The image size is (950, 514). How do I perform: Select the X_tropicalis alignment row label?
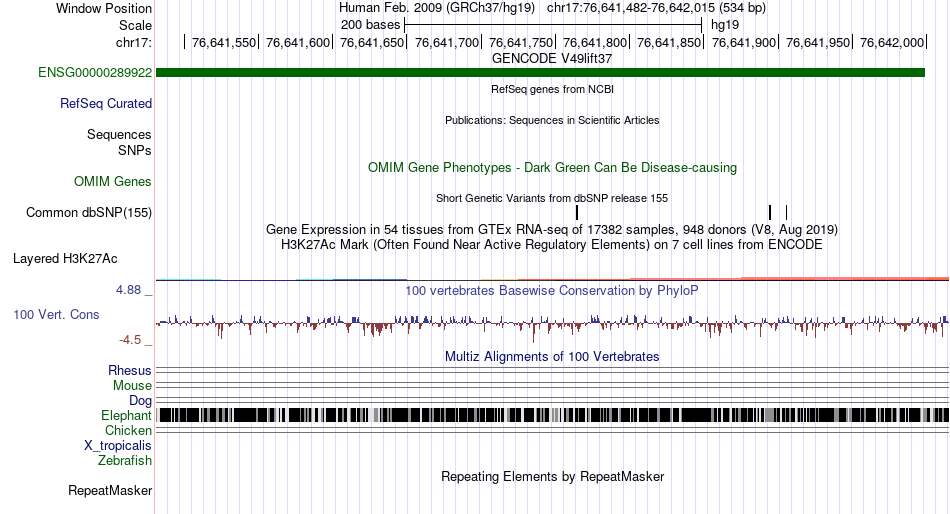[x=118, y=446]
